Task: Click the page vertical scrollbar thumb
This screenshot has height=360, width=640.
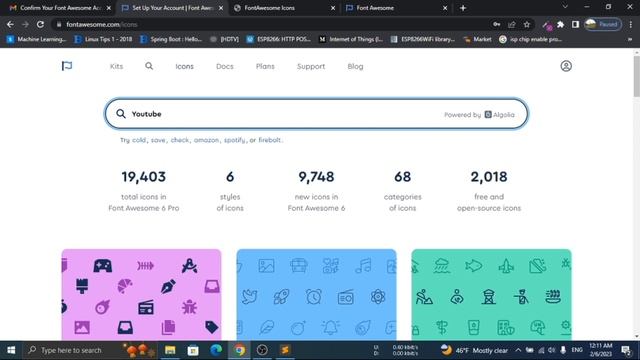Action: pyautogui.click(x=636, y=76)
